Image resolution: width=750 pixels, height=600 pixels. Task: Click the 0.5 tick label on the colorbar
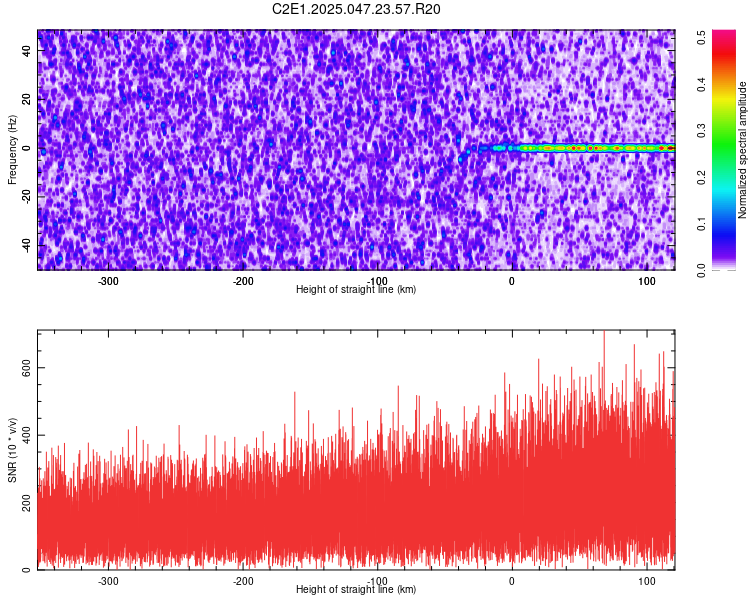[x=701, y=37]
